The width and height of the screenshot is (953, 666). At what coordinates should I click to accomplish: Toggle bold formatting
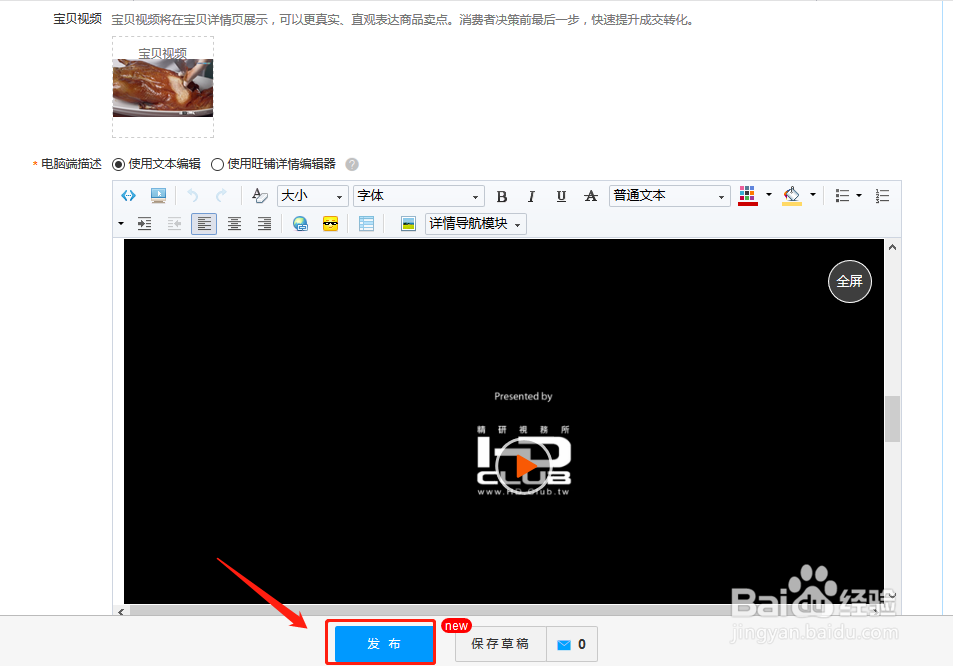pos(501,196)
